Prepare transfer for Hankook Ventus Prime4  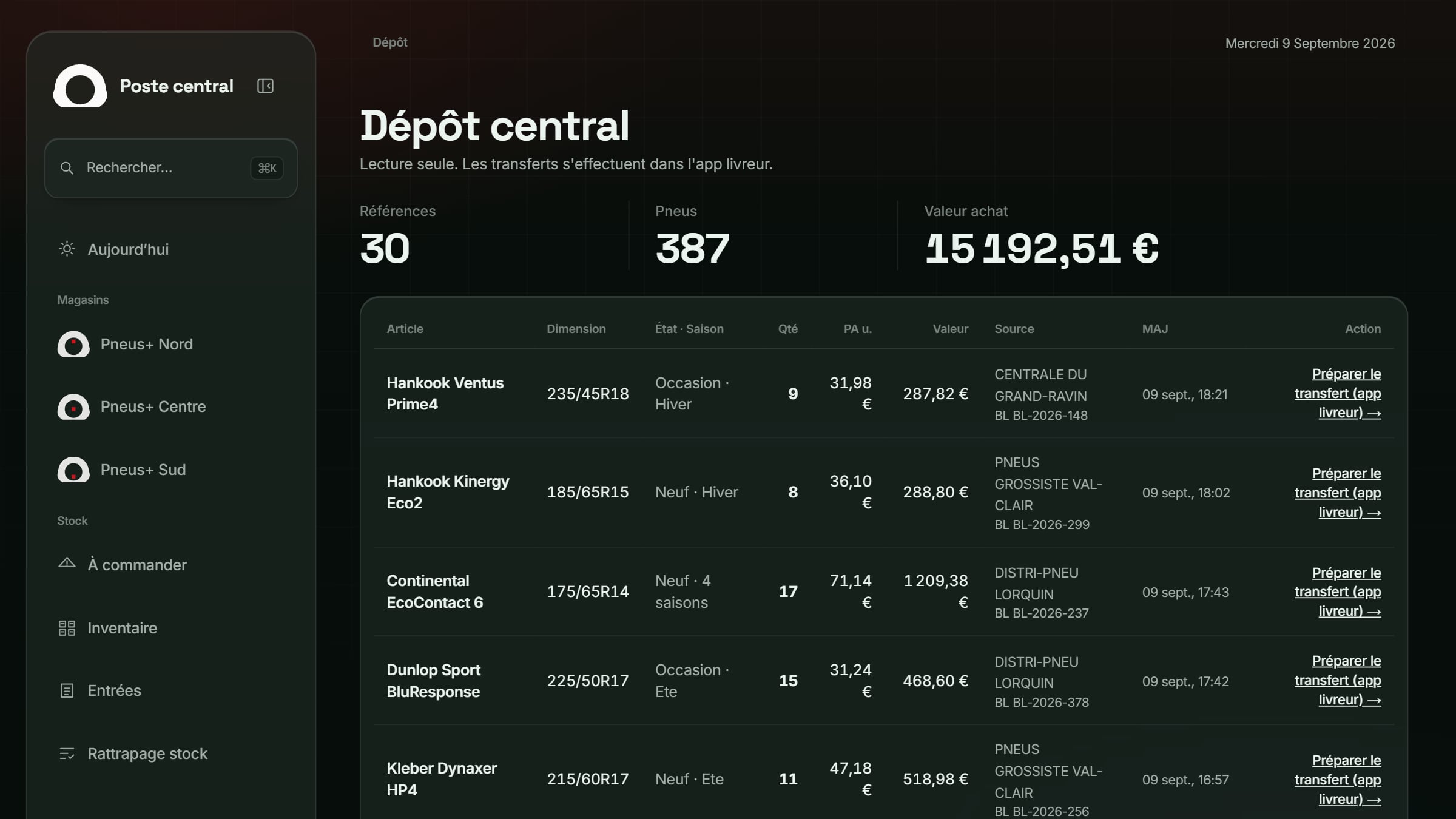[1338, 393]
